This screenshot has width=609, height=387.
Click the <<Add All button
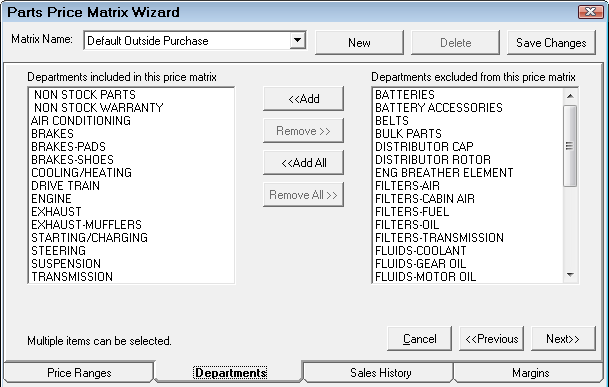coord(303,162)
